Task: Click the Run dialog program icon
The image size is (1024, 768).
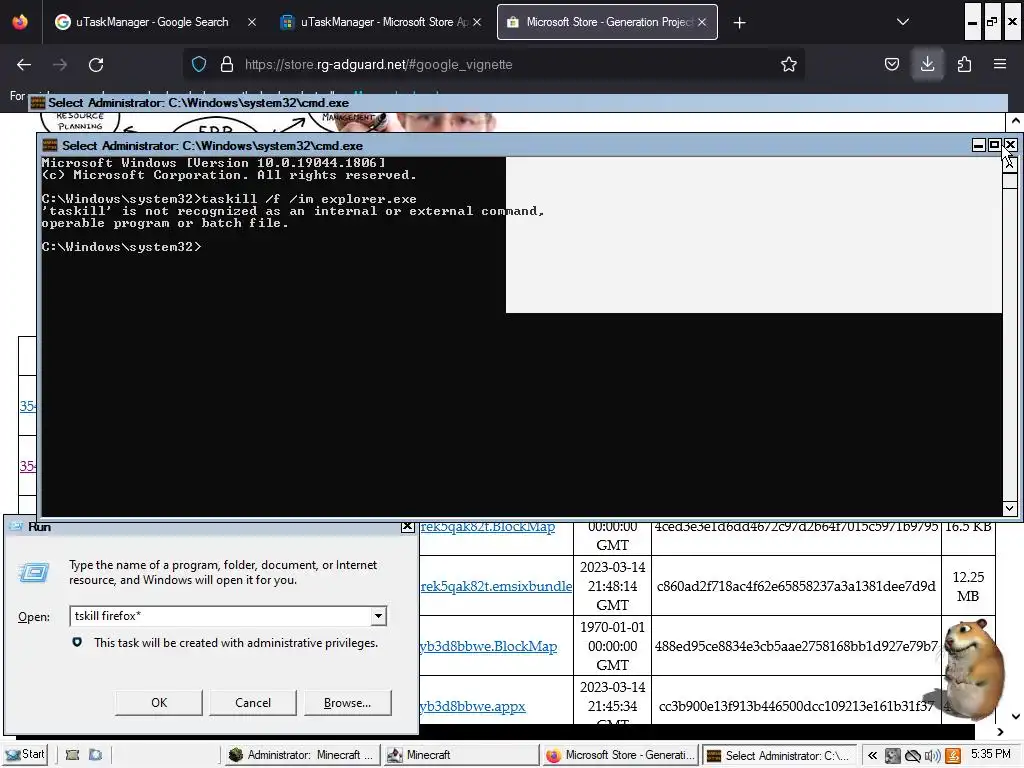Action: (x=34, y=573)
